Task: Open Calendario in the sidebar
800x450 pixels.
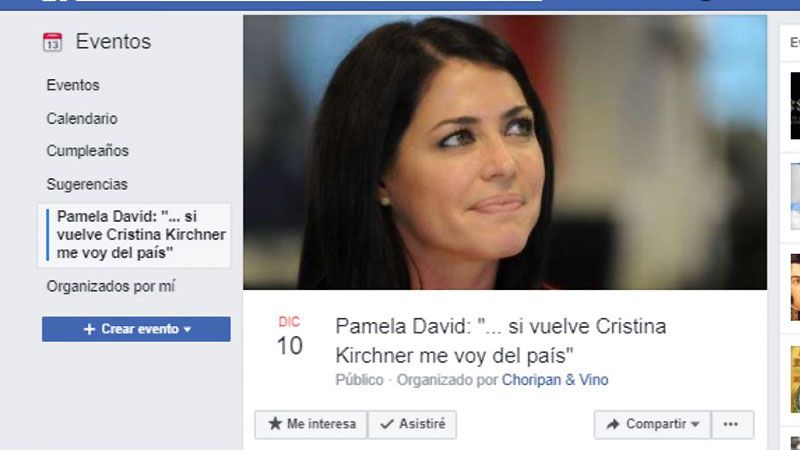Action: (82, 118)
